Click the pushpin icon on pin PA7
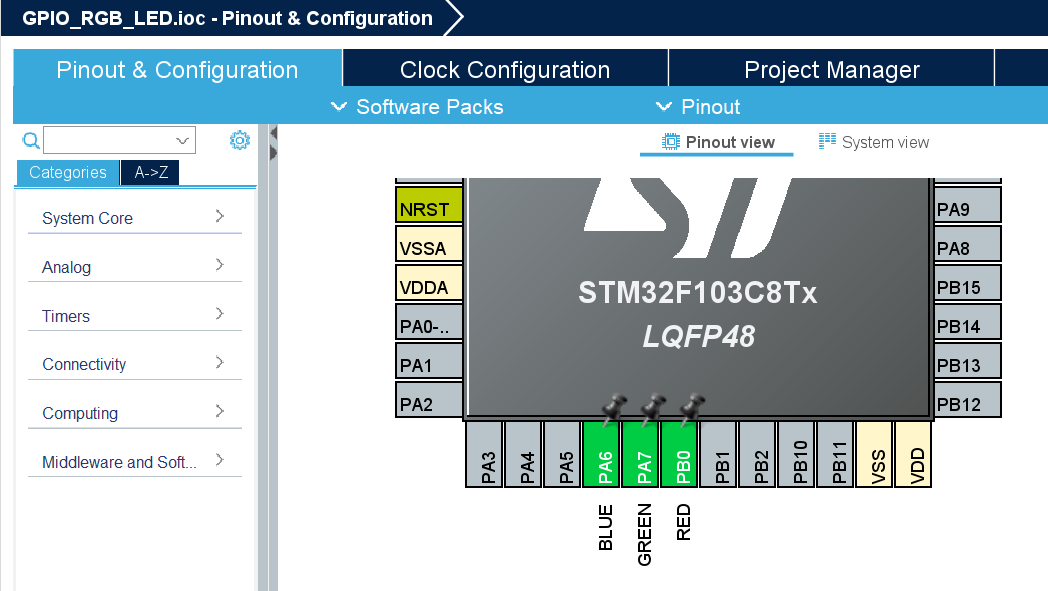The image size is (1048, 591). (652, 405)
